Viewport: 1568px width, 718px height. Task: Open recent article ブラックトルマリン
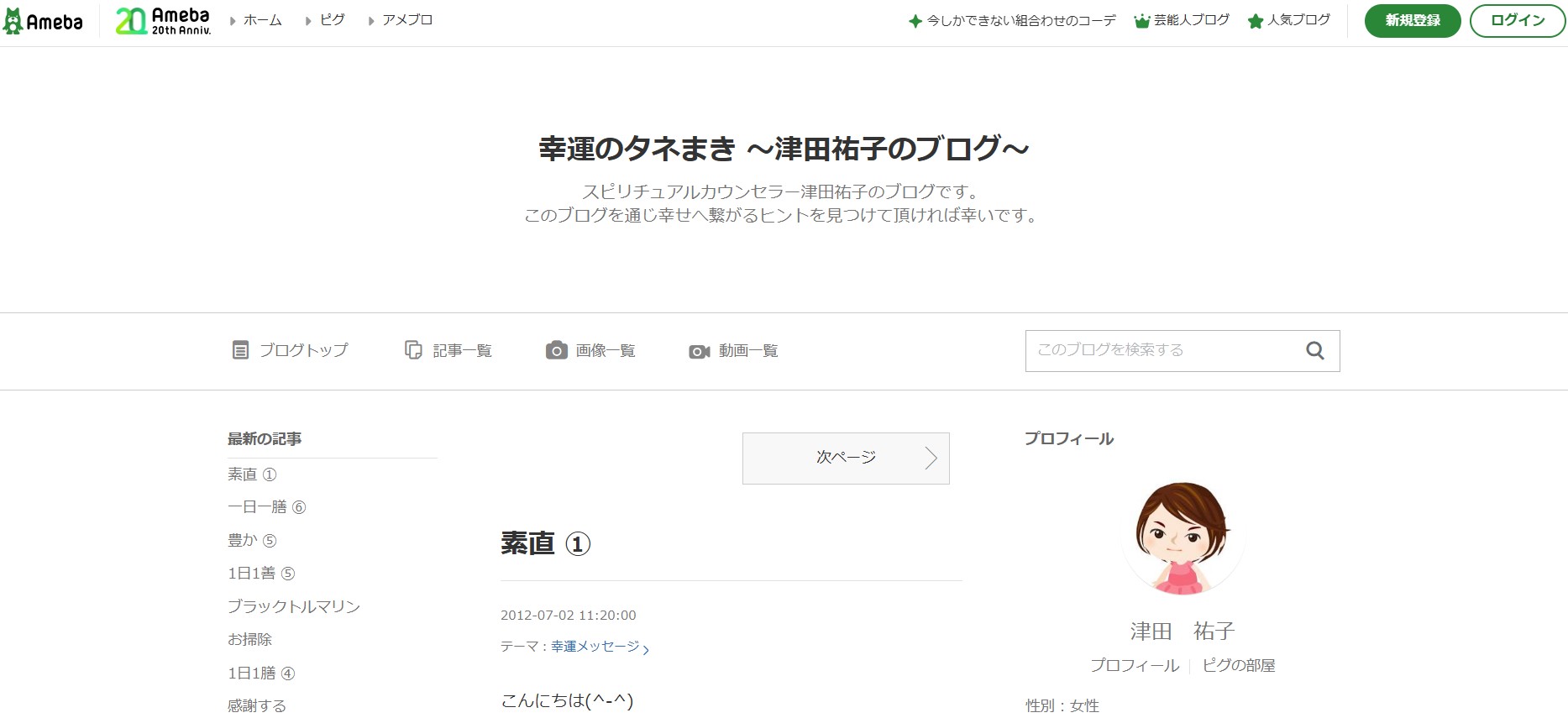click(293, 606)
